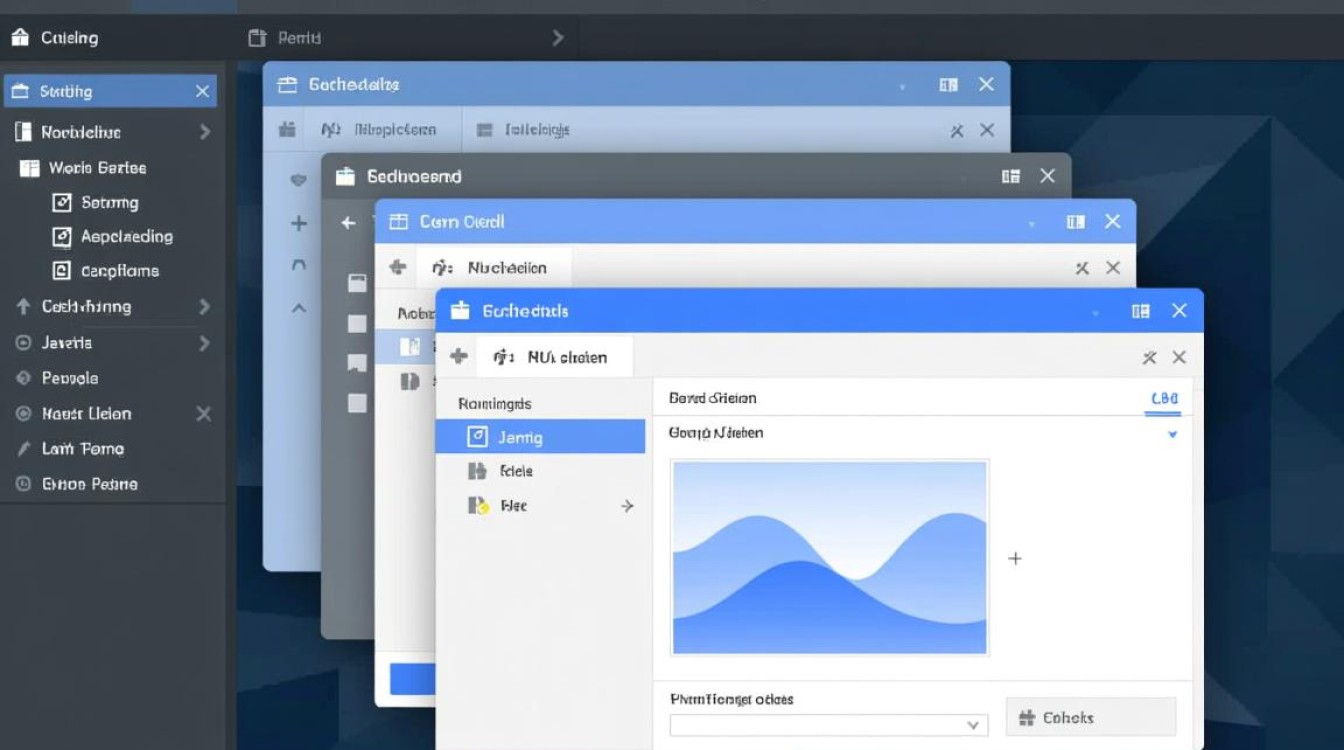Click the back arrow in the dark gray window
This screenshot has height=750, width=1344.
tap(348, 223)
